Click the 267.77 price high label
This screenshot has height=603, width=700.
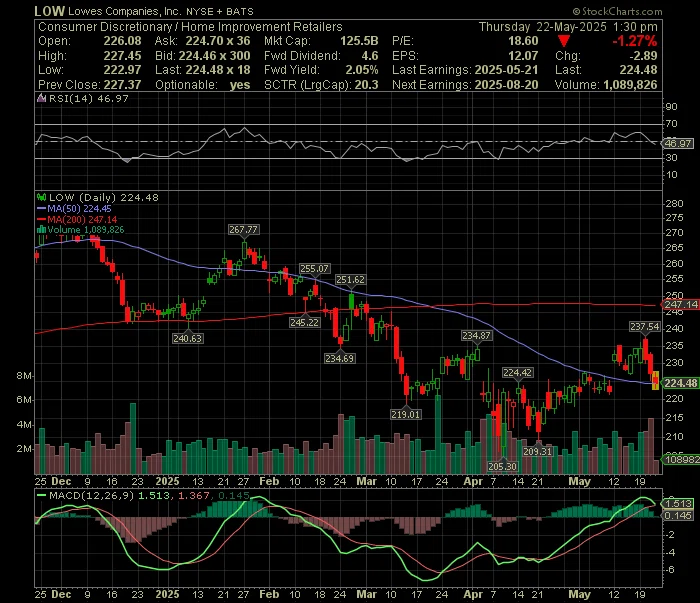click(x=243, y=229)
